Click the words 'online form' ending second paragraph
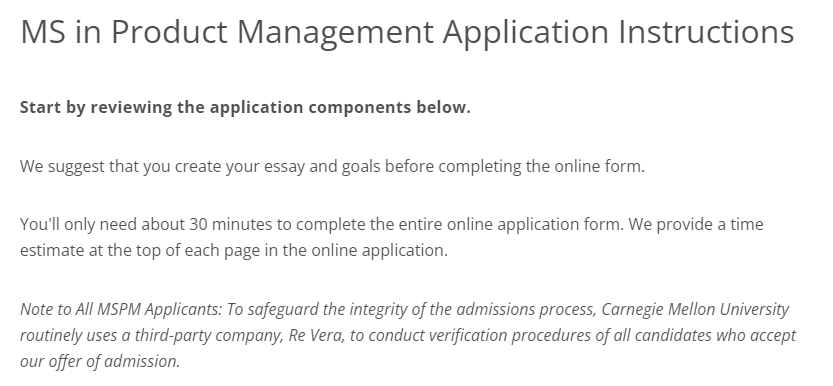This screenshot has height=386, width=833. (599, 167)
